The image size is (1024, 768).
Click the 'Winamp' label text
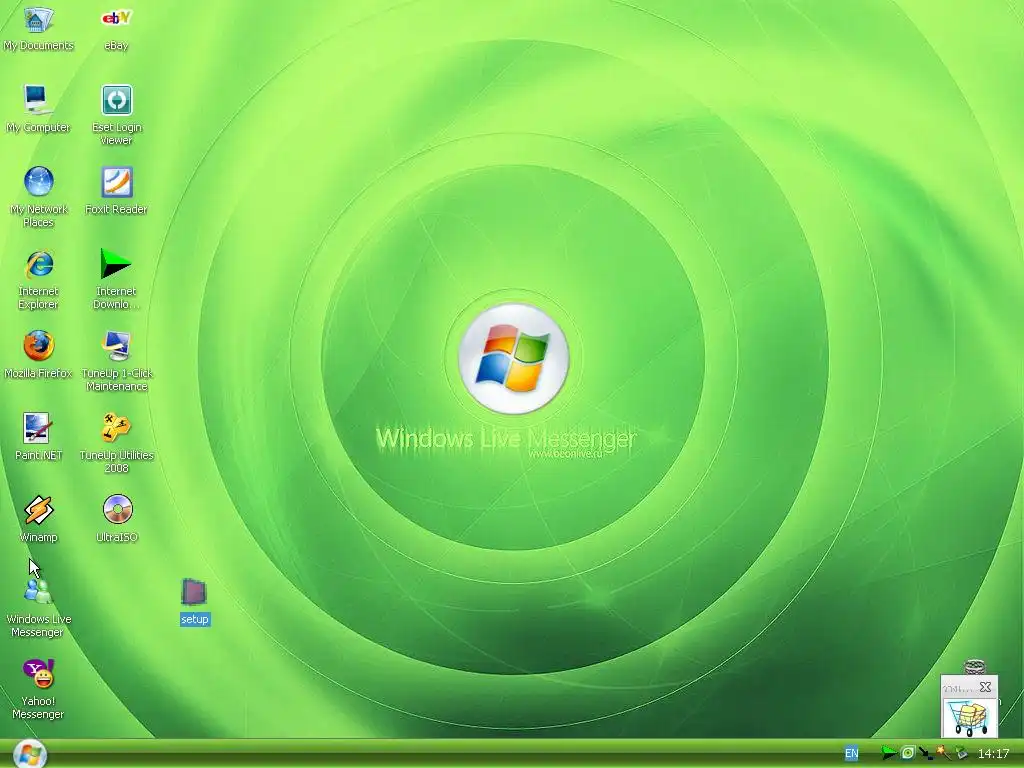click(x=39, y=537)
